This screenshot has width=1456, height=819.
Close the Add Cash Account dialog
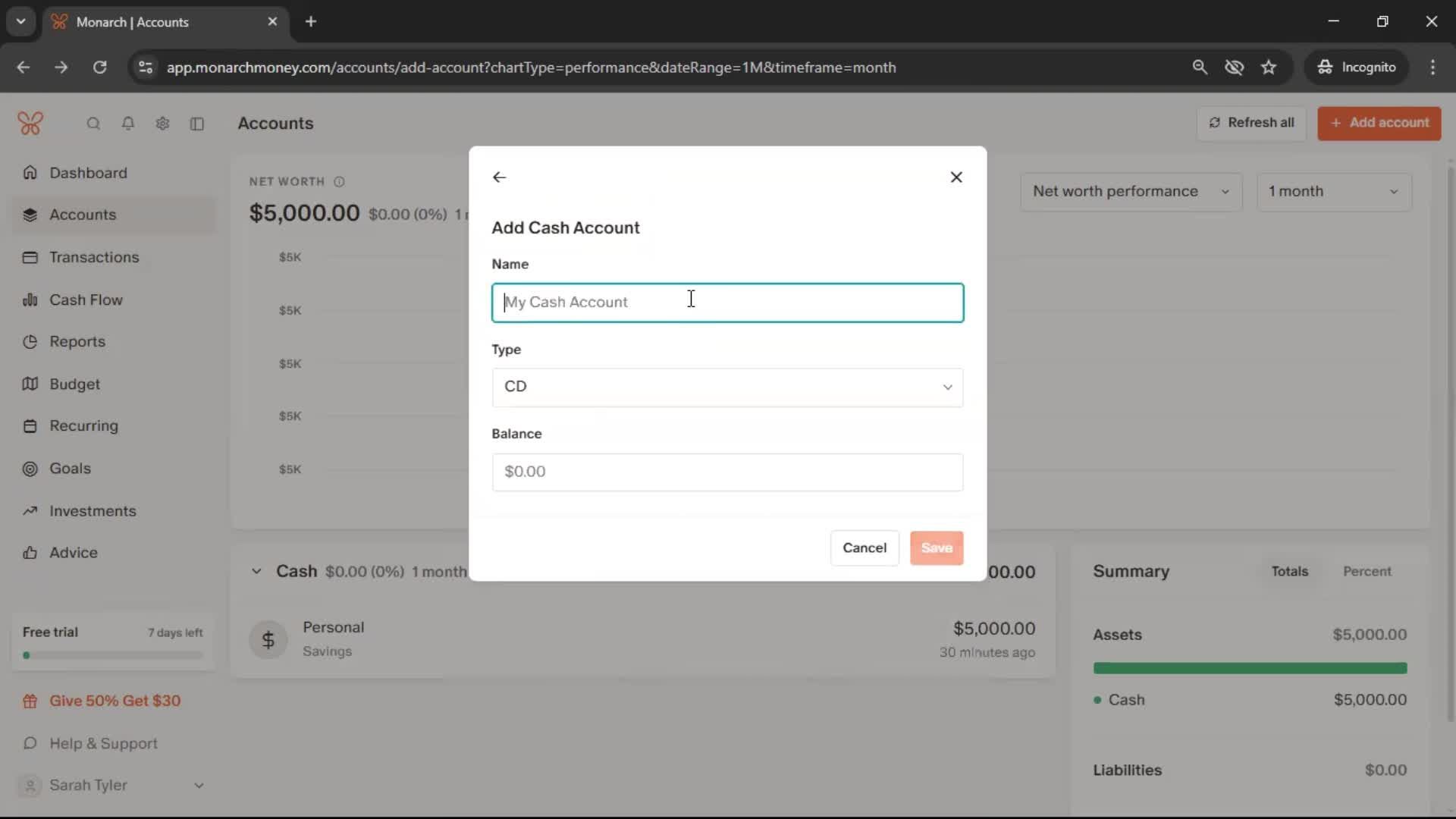(956, 177)
